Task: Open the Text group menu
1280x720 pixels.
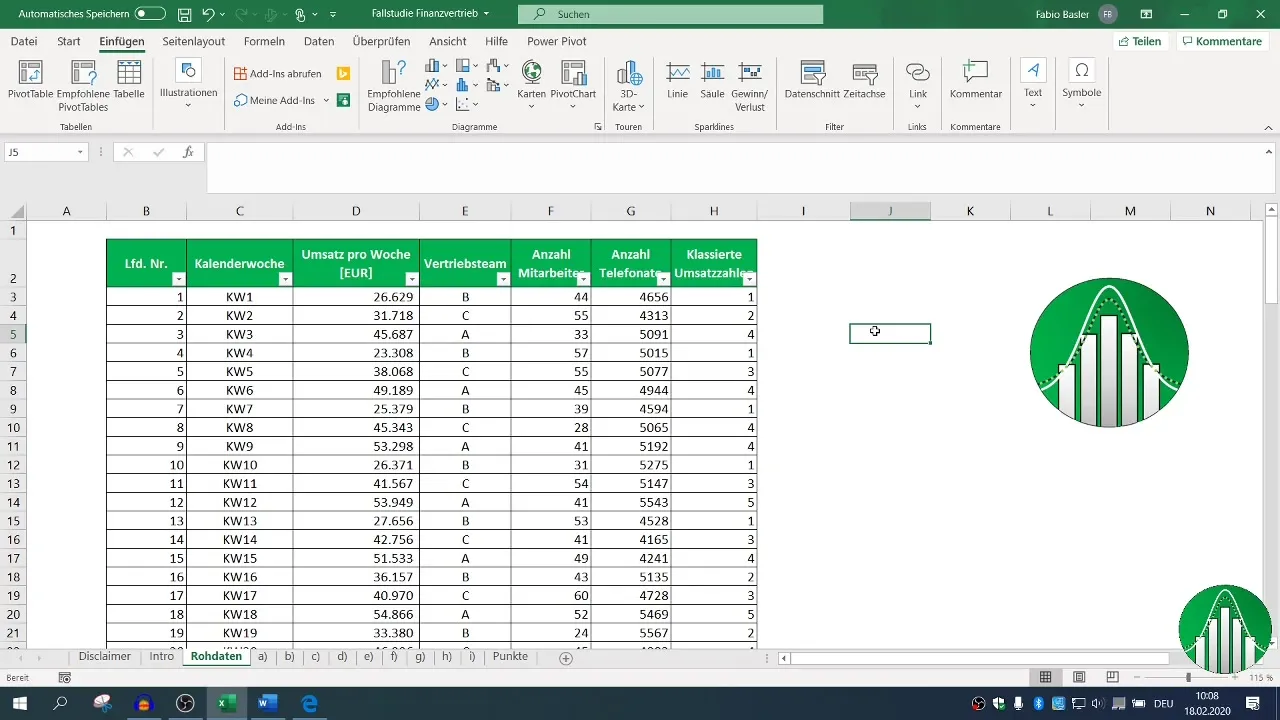Action: (1033, 84)
